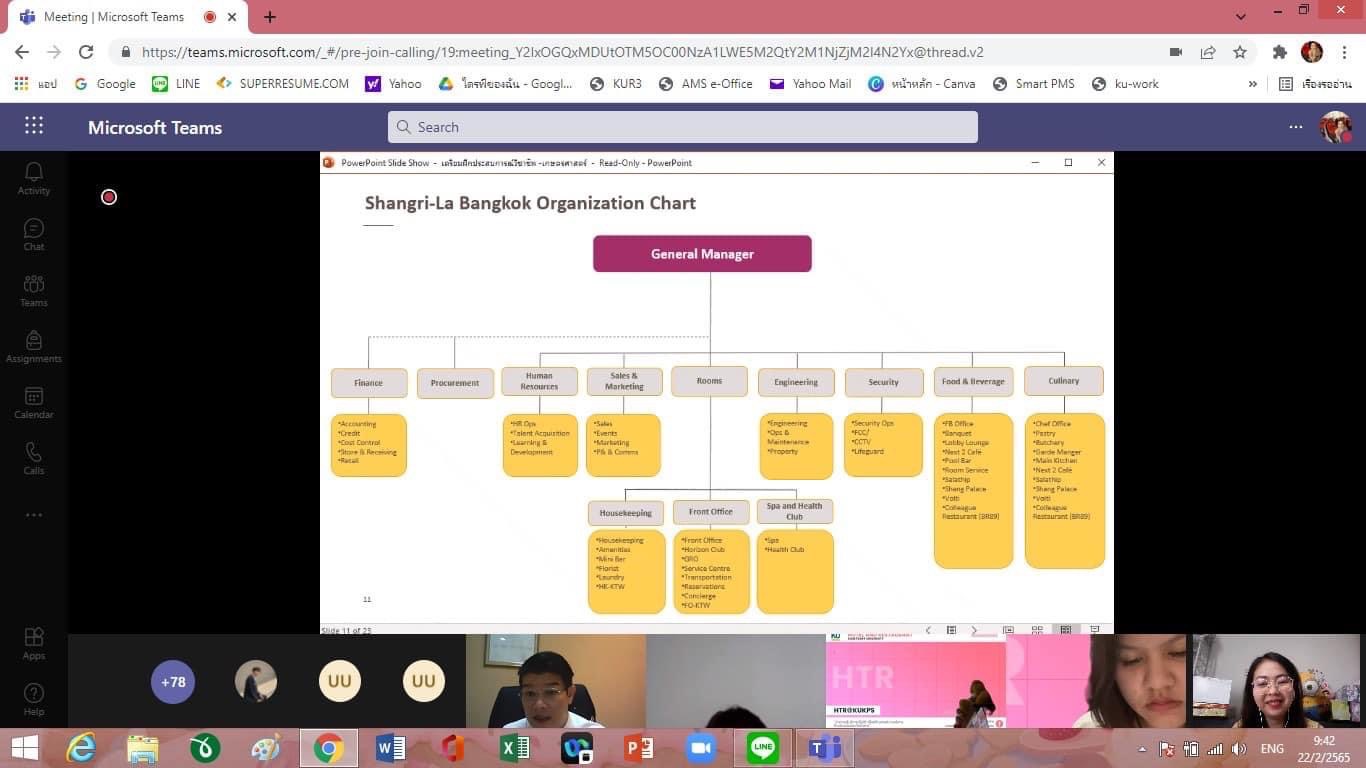1366x768 pixels.
Task: Open Chrome three-dot menu
Action: point(1345,52)
